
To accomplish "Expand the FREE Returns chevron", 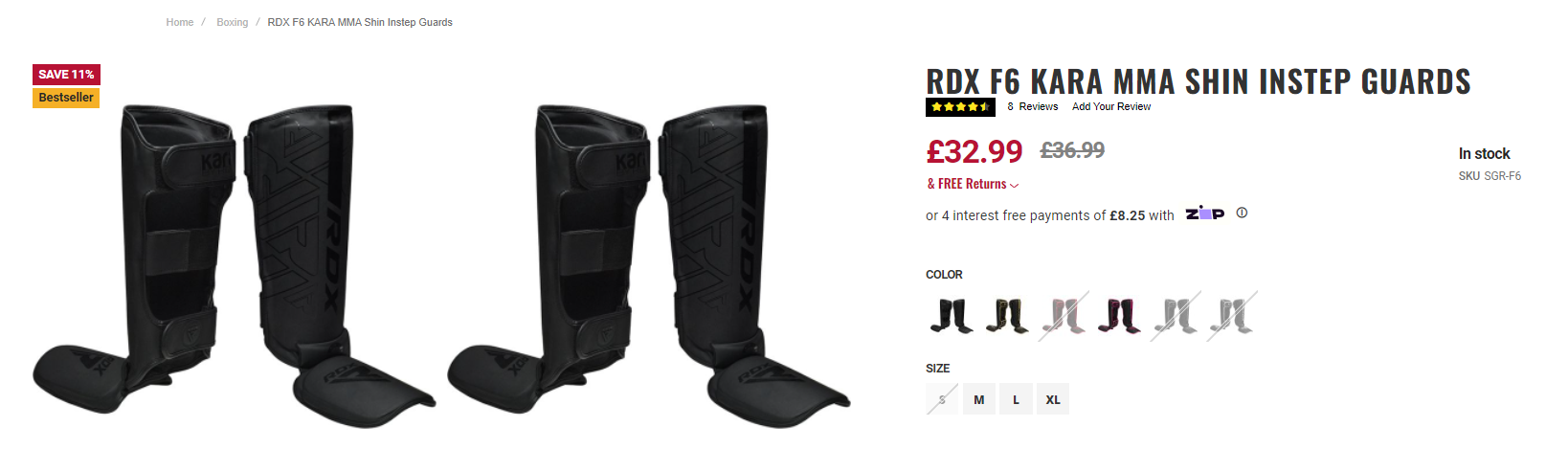I will point(1015,185).
